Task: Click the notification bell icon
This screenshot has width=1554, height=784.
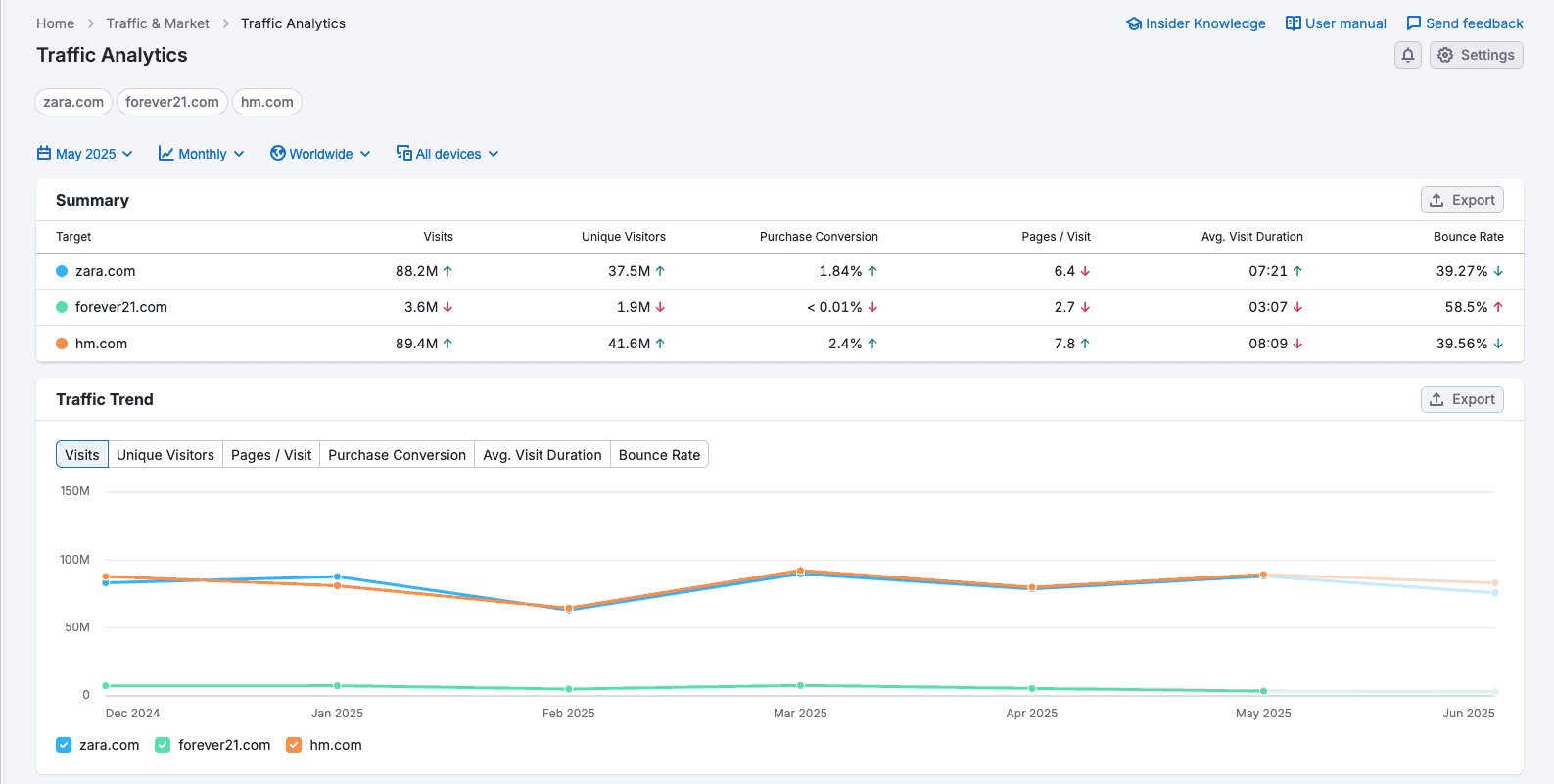Action: 1408,55
